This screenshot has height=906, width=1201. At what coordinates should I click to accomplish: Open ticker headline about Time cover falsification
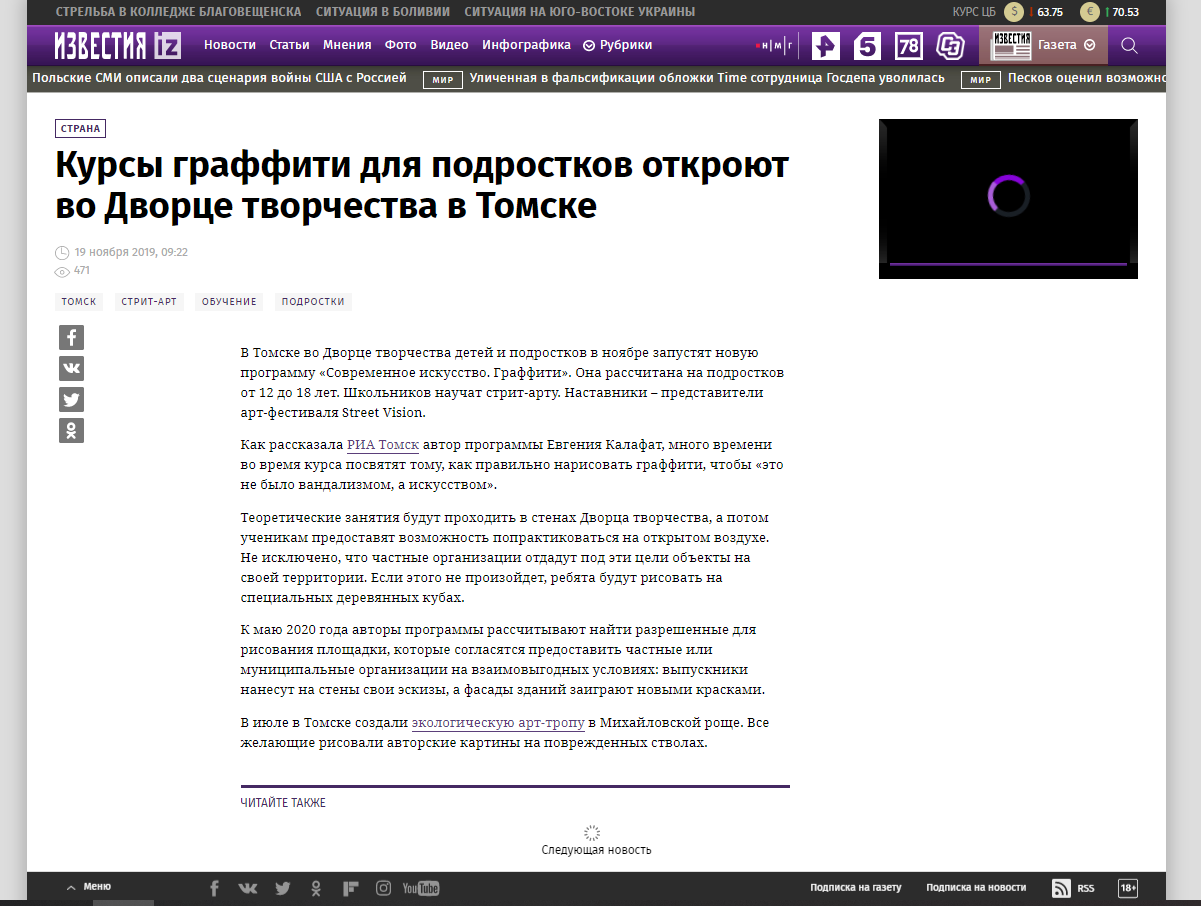[707, 78]
